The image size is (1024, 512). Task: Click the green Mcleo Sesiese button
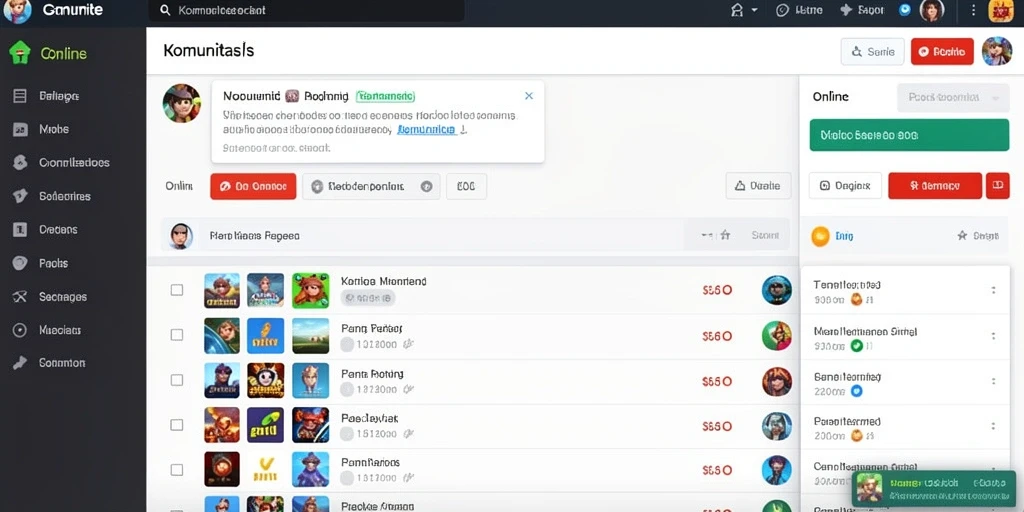(909, 135)
